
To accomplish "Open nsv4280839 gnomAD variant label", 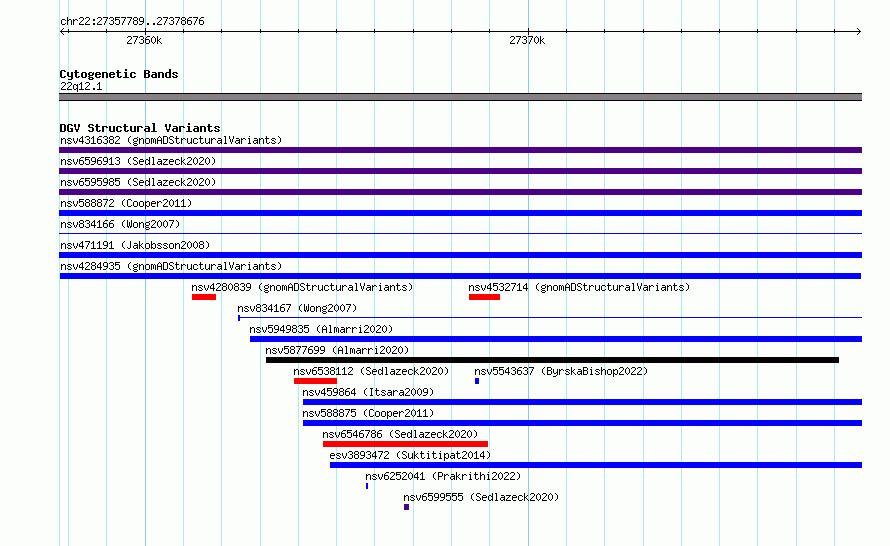I will point(302,287).
